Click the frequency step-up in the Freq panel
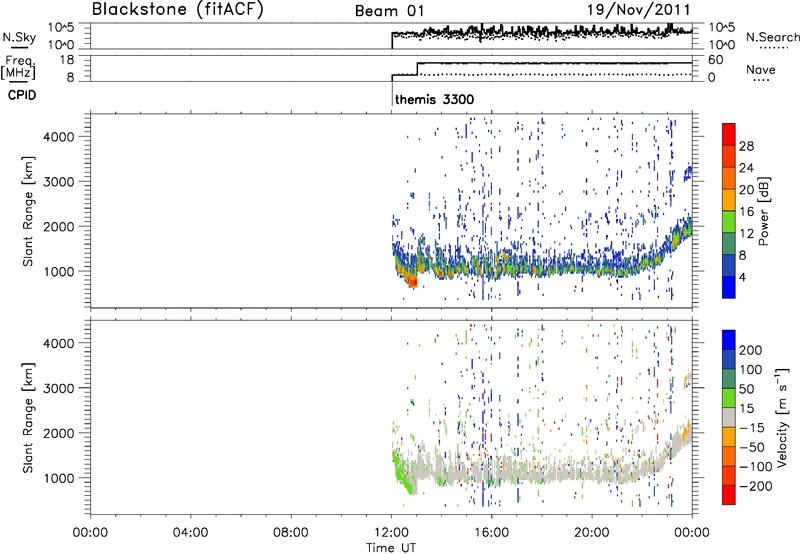This screenshot has width=800, height=554. (x=417, y=69)
